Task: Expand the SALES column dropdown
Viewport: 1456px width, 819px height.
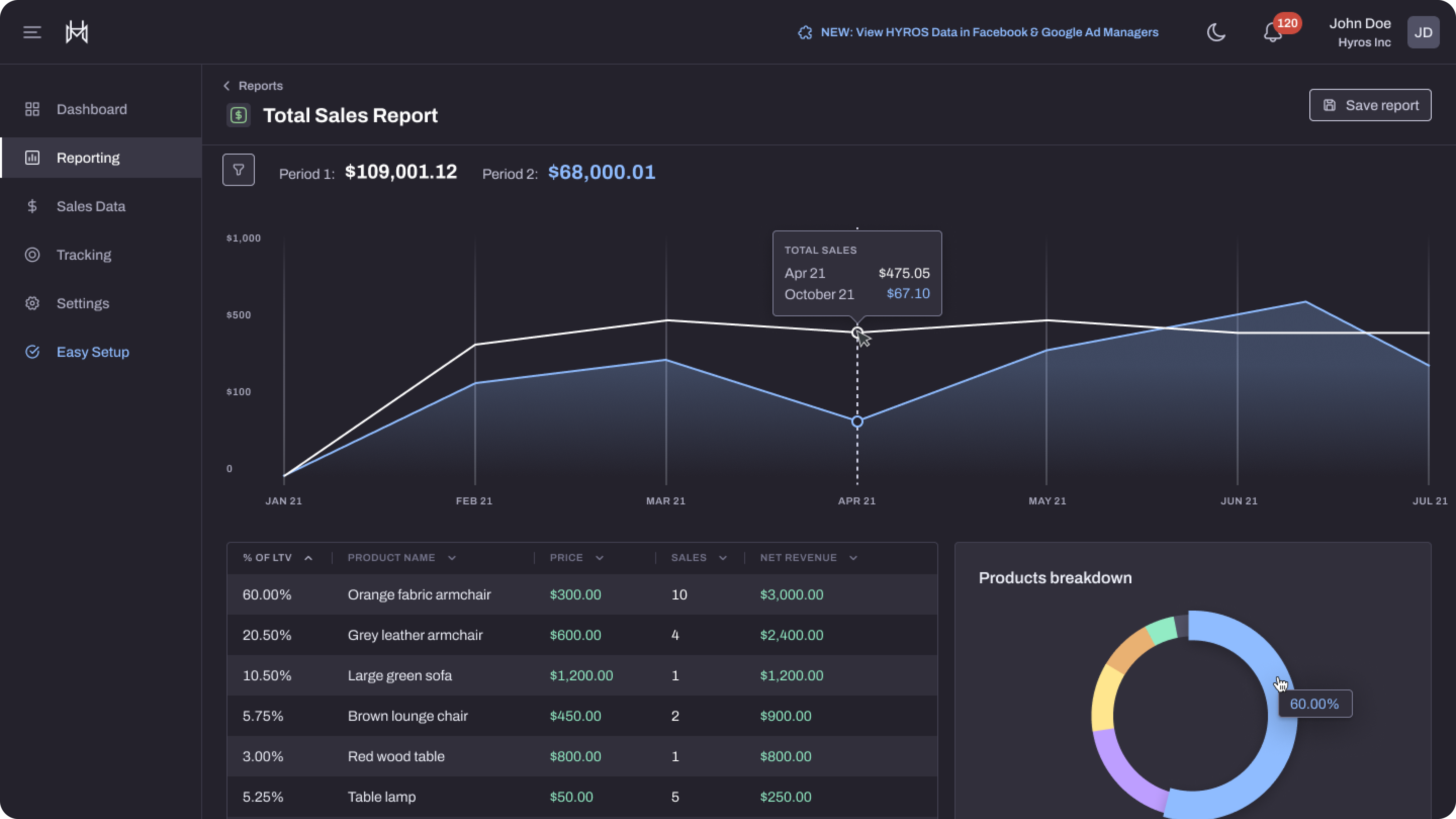Action: click(x=723, y=558)
